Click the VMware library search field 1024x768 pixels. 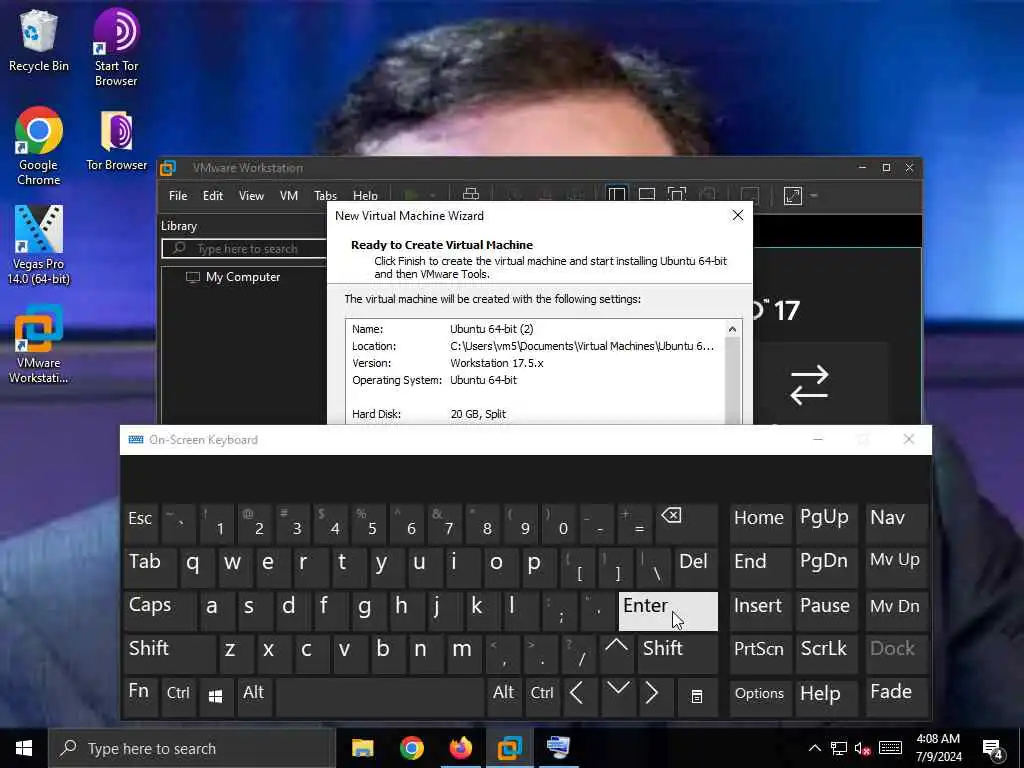244,249
